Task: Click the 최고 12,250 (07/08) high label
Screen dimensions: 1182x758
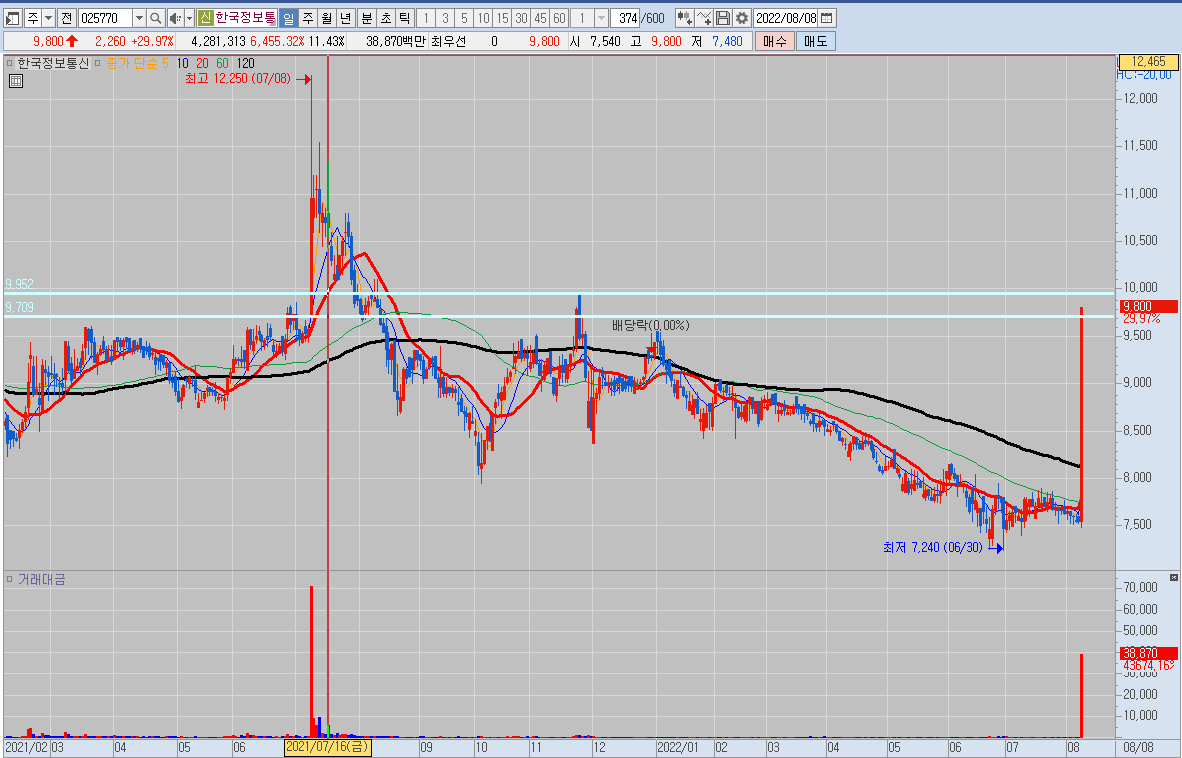Action: [x=237, y=78]
